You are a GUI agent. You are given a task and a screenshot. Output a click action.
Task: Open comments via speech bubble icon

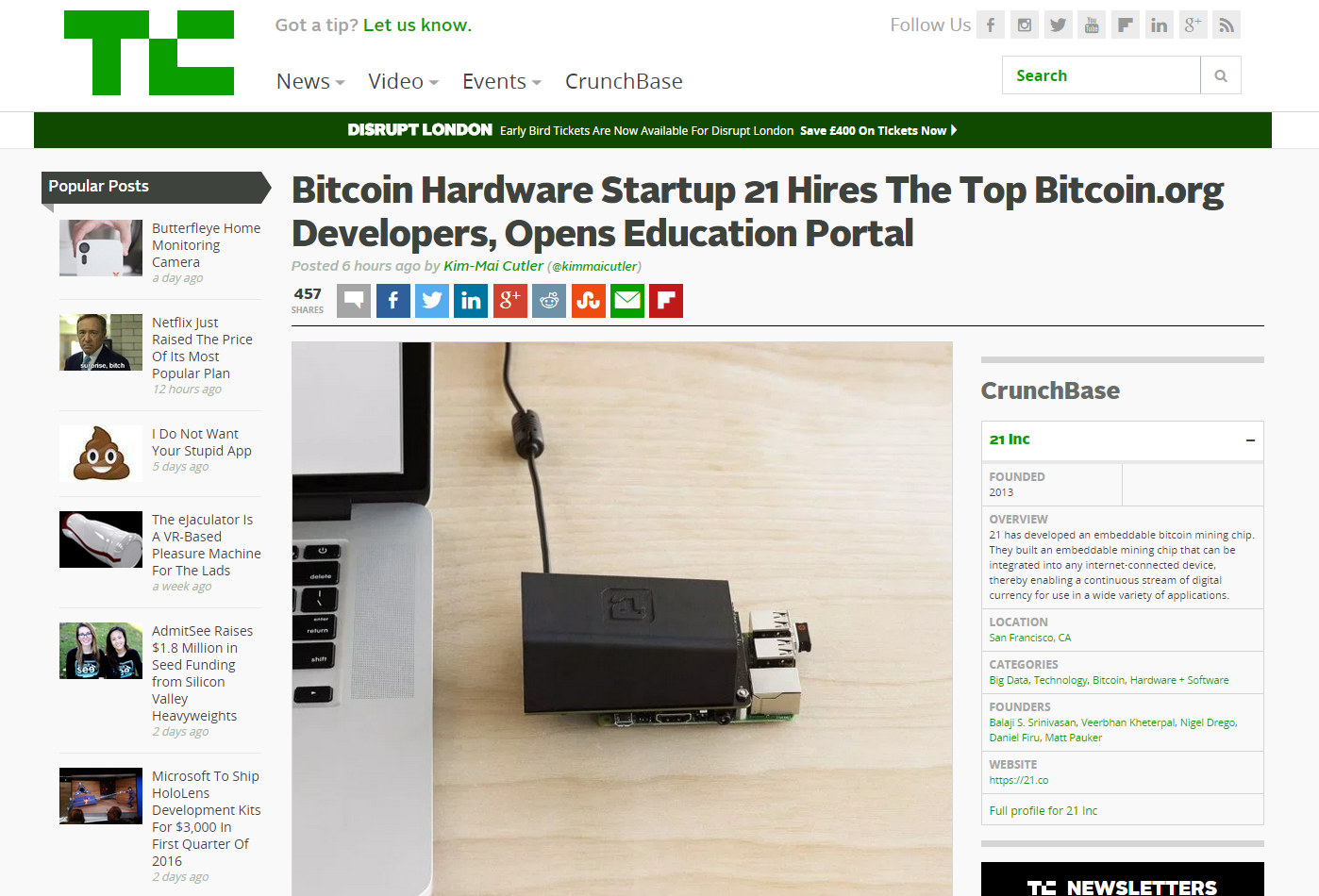pos(354,301)
